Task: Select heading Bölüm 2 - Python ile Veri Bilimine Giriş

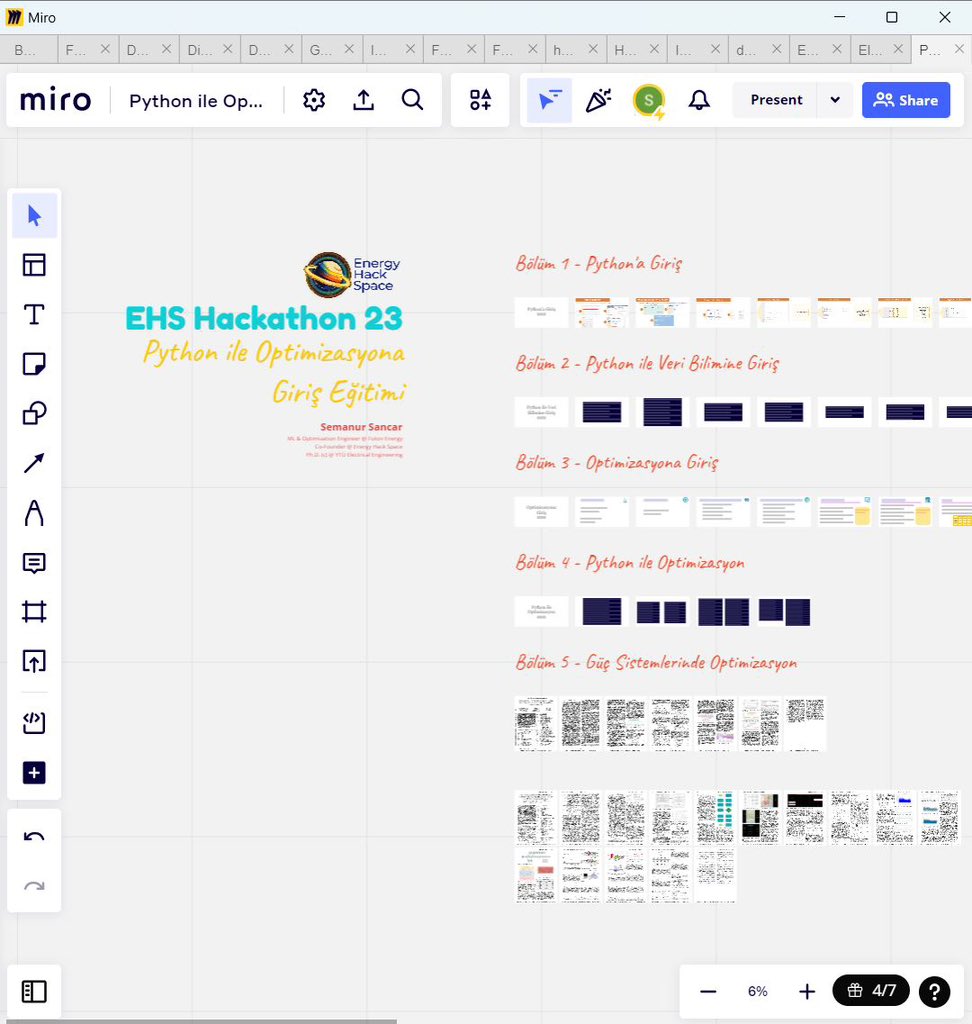Action: click(x=647, y=364)
